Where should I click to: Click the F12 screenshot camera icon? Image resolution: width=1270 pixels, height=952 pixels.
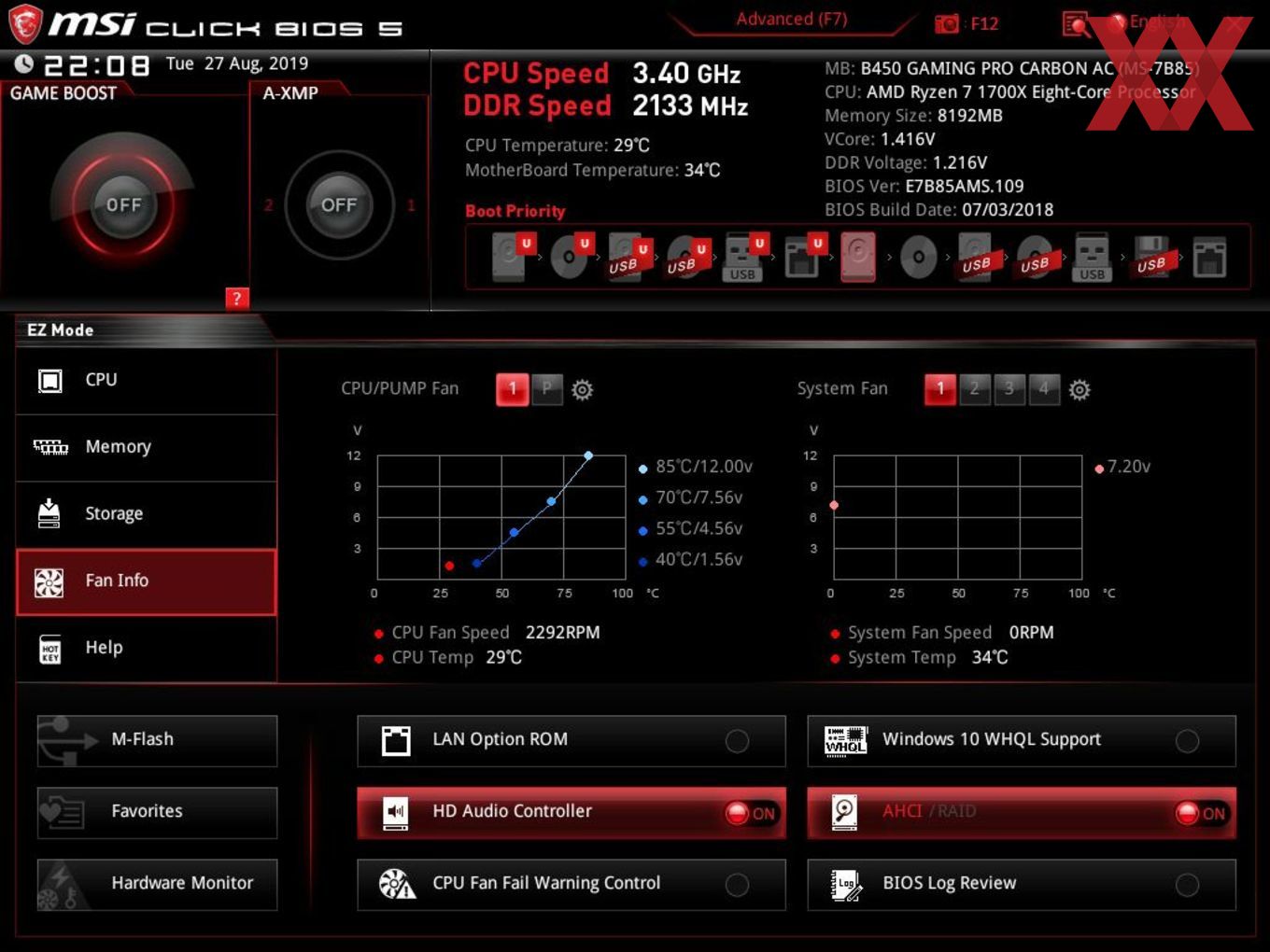click(x=947, y=23)
